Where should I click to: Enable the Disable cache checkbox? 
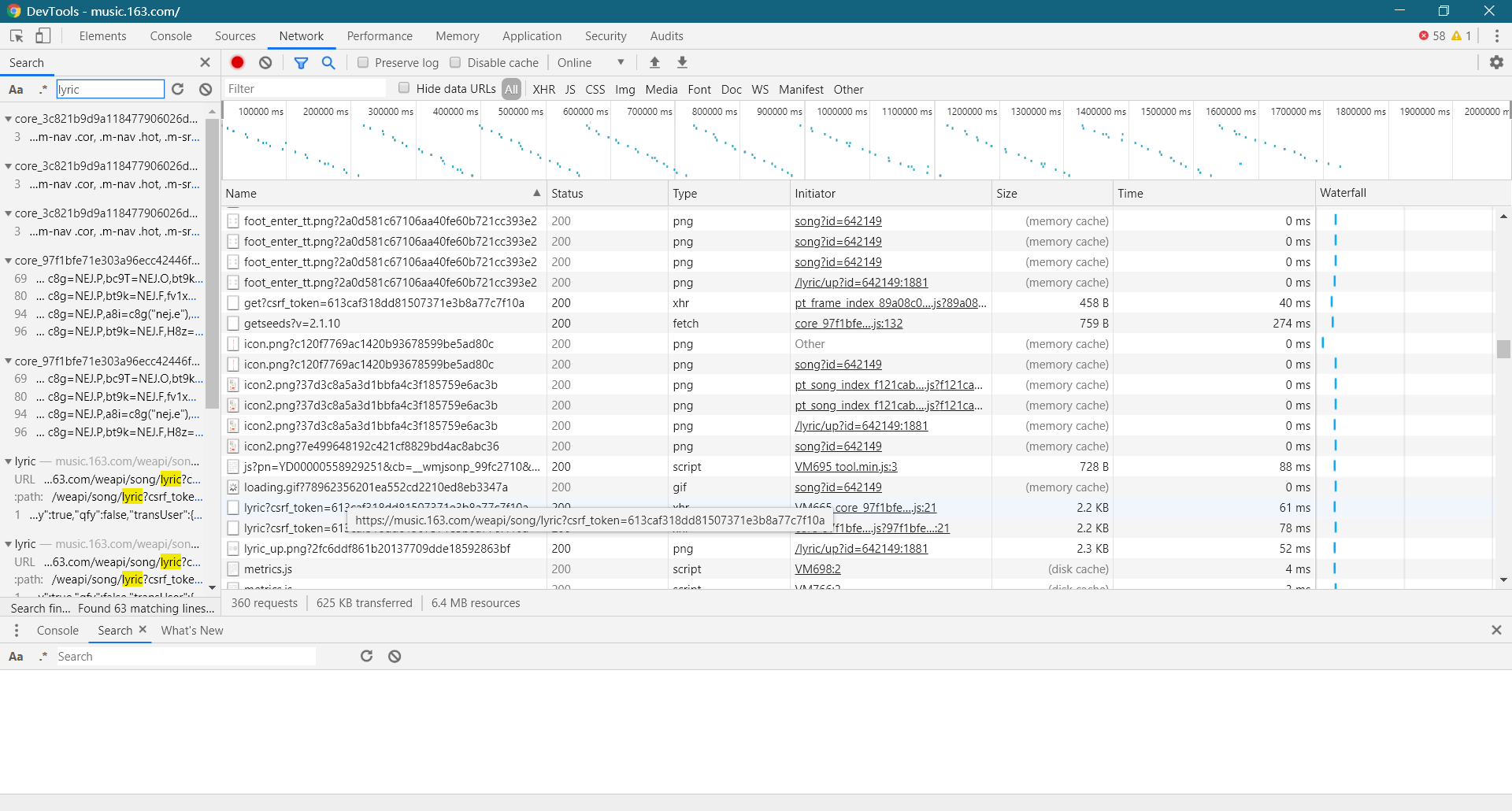[x=455, y=62]
